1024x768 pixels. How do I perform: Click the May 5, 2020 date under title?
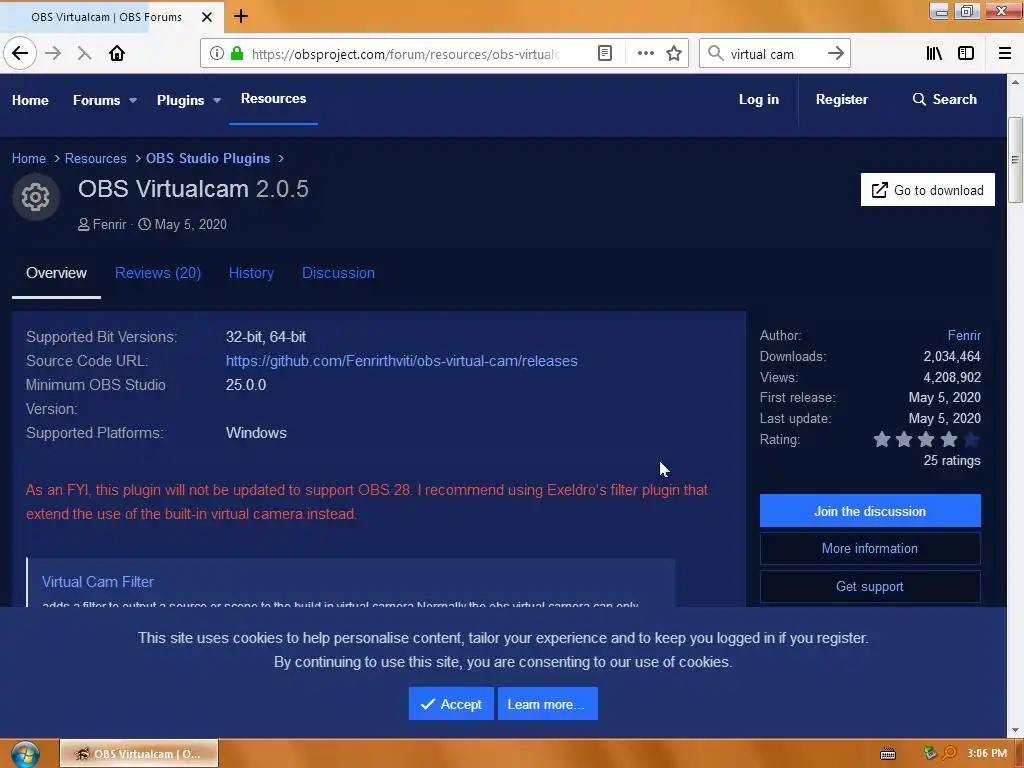click(x=191, y=224)
